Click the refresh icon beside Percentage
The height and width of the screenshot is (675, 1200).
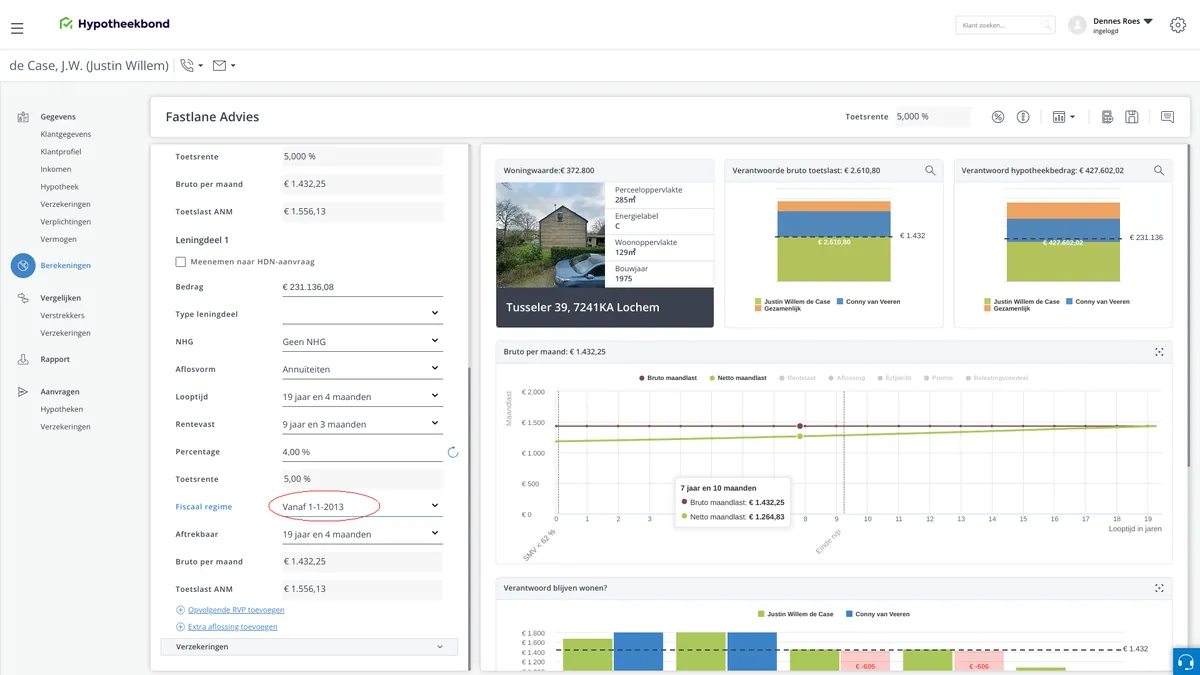click(x=453, y=452)
